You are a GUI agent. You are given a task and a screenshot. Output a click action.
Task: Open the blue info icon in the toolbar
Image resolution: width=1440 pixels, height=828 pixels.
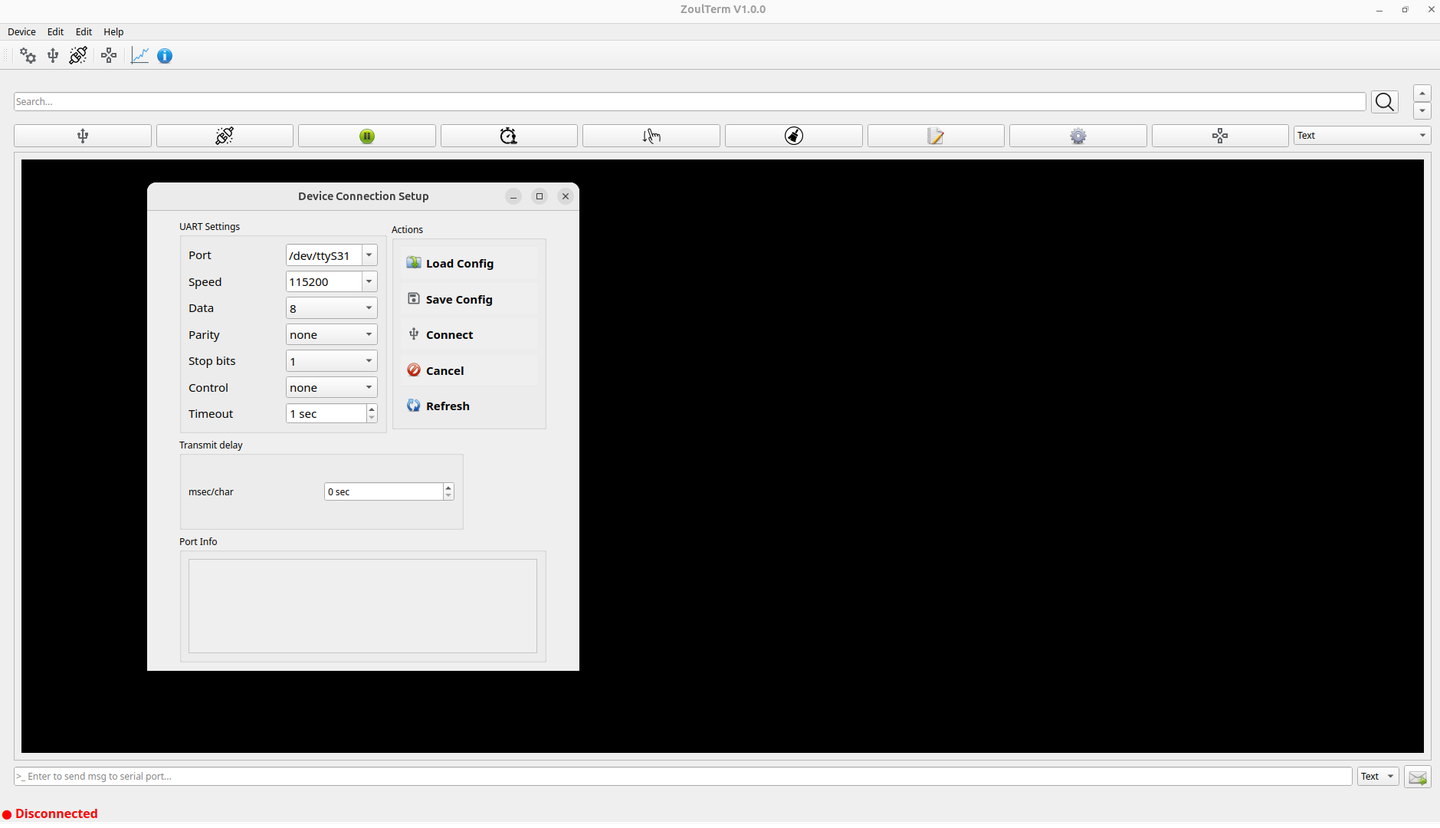(x=165, y=56)
